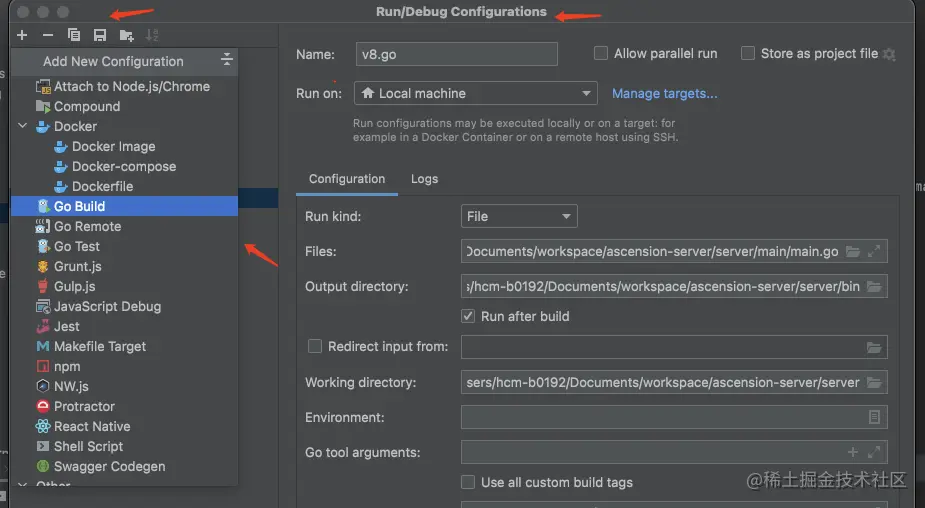Viewport: 925px width, 508px height.
Task: Select the Compound configuration type
Action: pyautogui.click(x=124, y=106)
